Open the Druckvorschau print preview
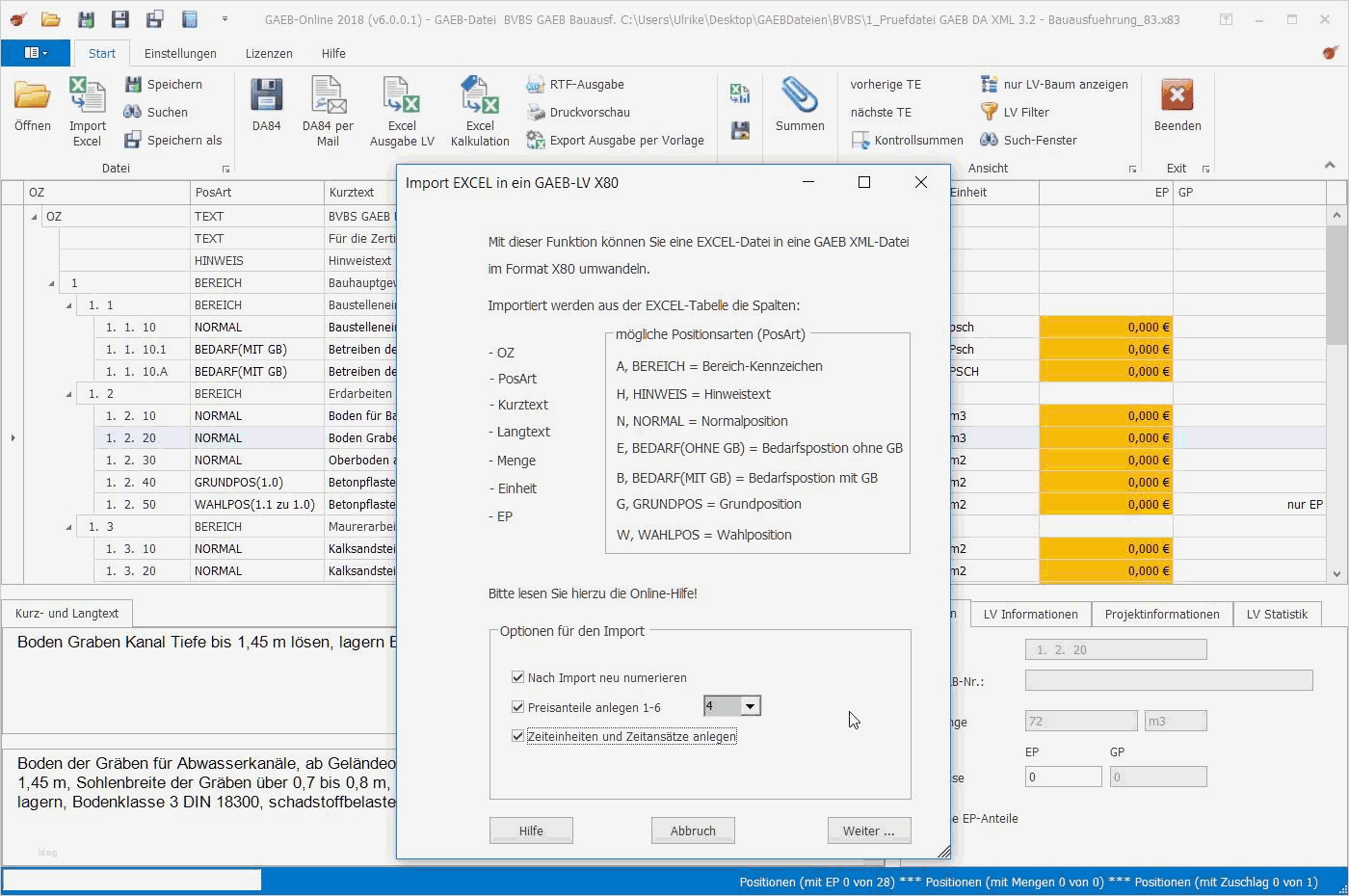1349x896 pixels. tap(589, 113)
